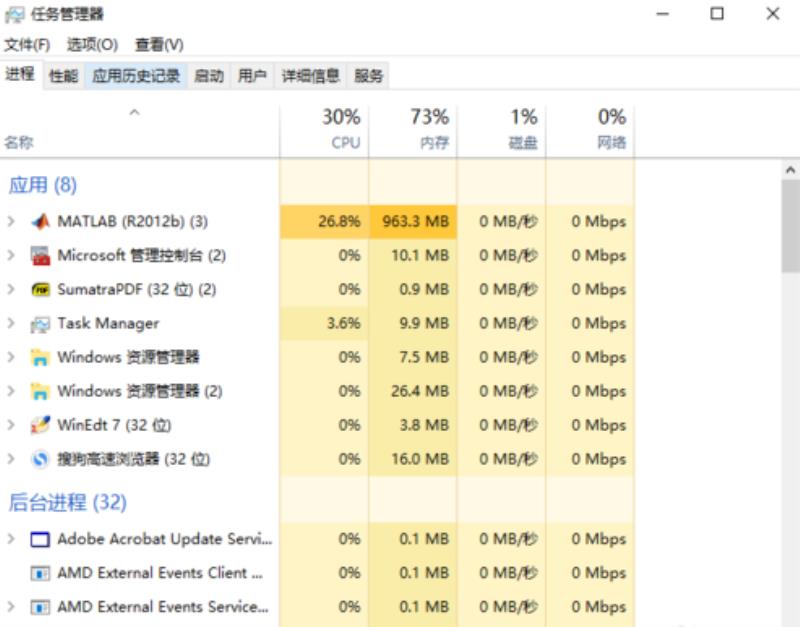Sort by the 名称 column header

139,130
